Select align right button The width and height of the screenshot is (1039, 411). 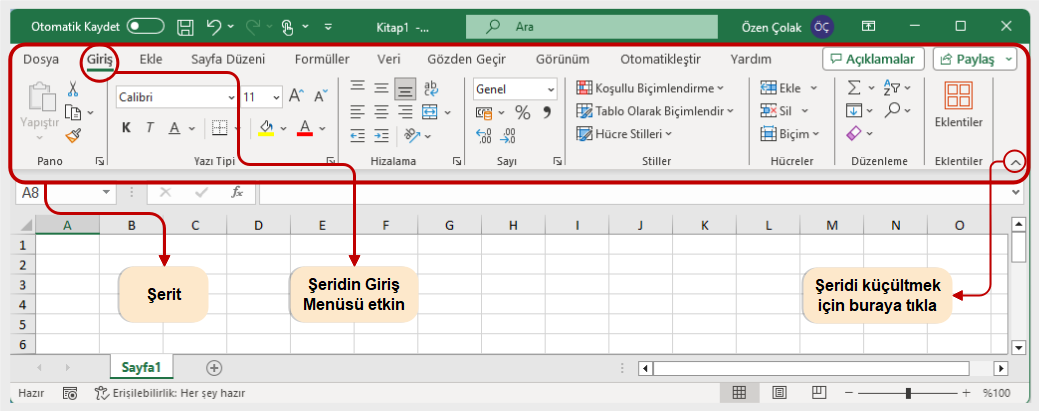click(x=405, y=111)
